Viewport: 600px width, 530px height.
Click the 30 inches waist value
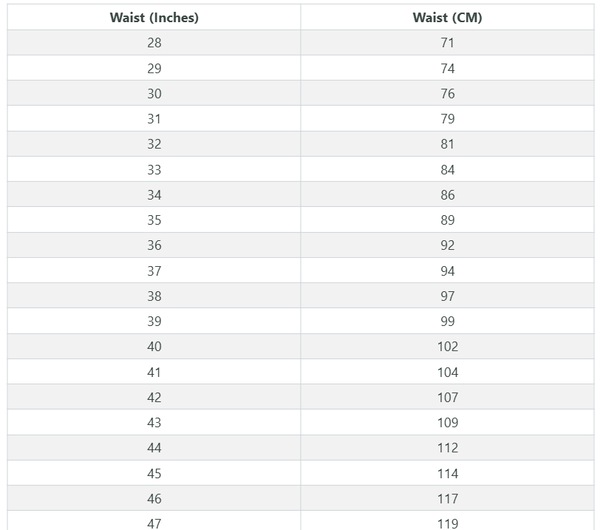(x=154, y=93)
